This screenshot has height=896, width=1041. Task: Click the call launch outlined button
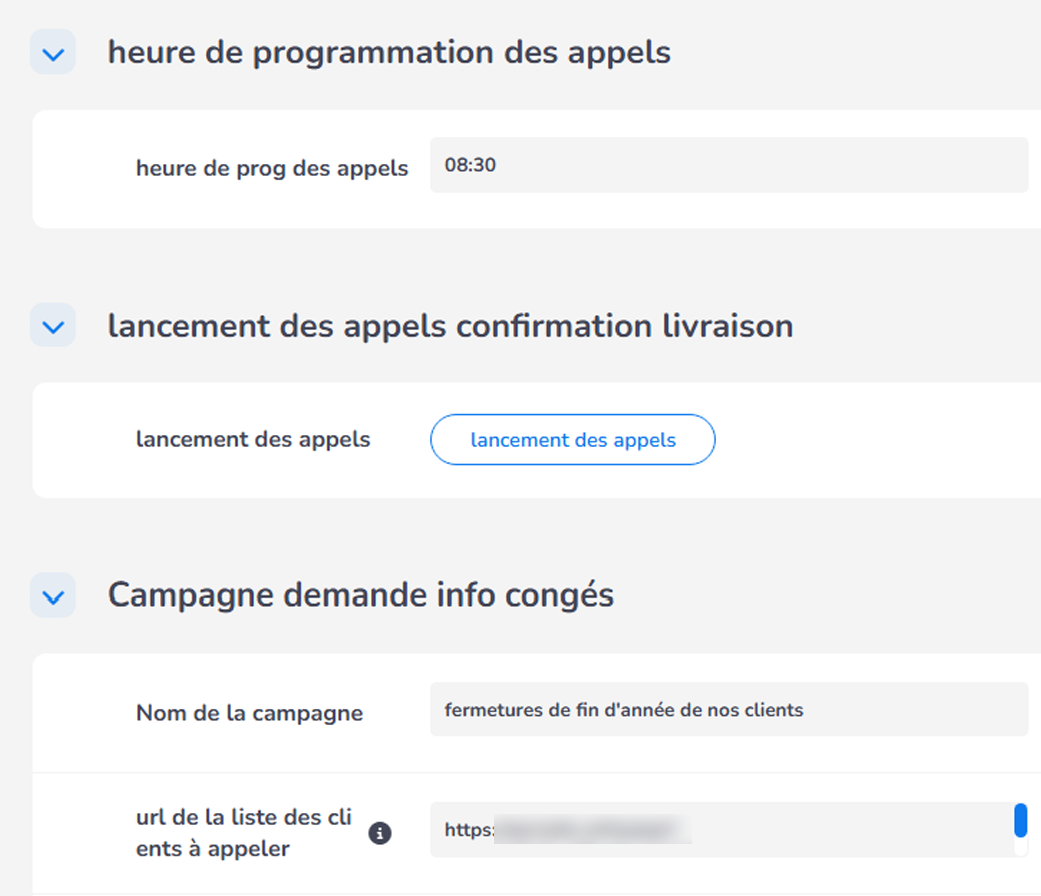pyautogui.click(x=572, y=440)
